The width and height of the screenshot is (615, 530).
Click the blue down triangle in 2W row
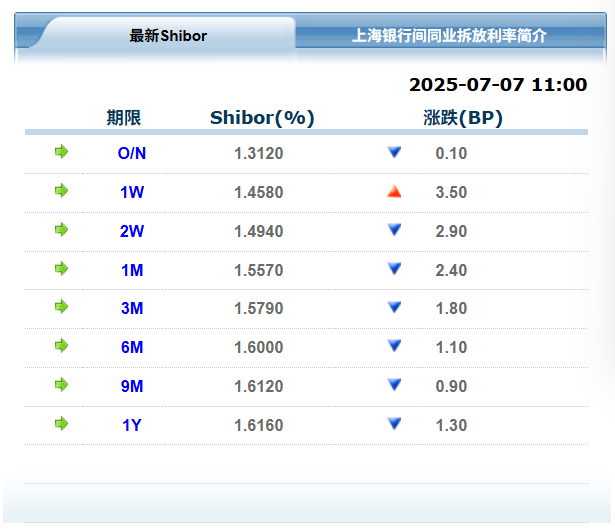coord(394,229)
